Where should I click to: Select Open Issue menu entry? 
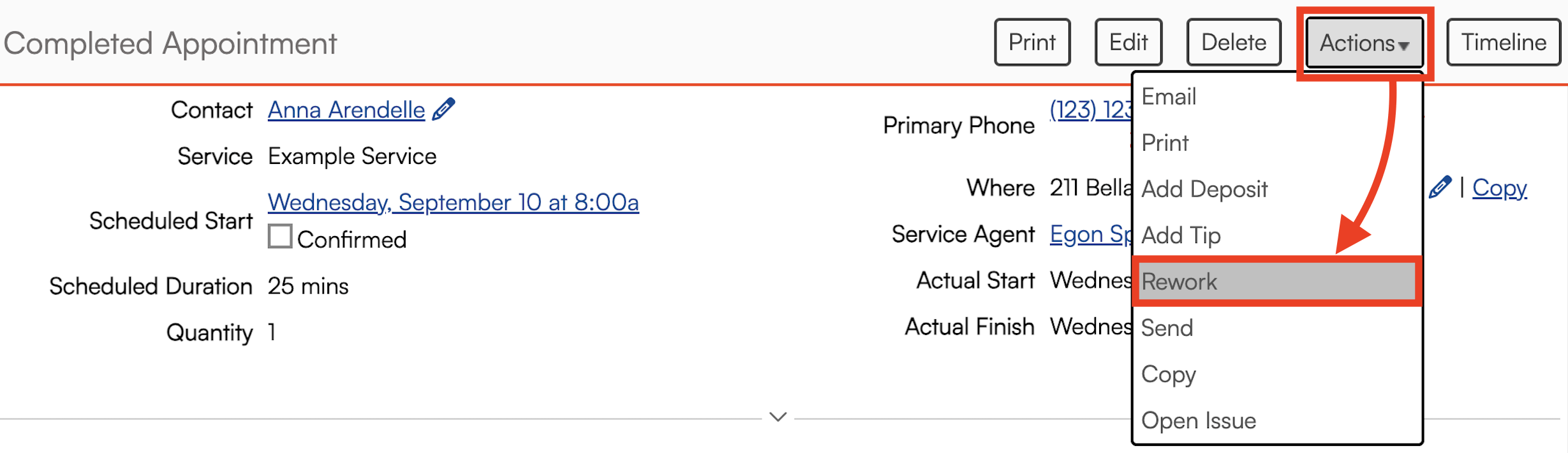pyautogui.click(x=1198, y=421)
